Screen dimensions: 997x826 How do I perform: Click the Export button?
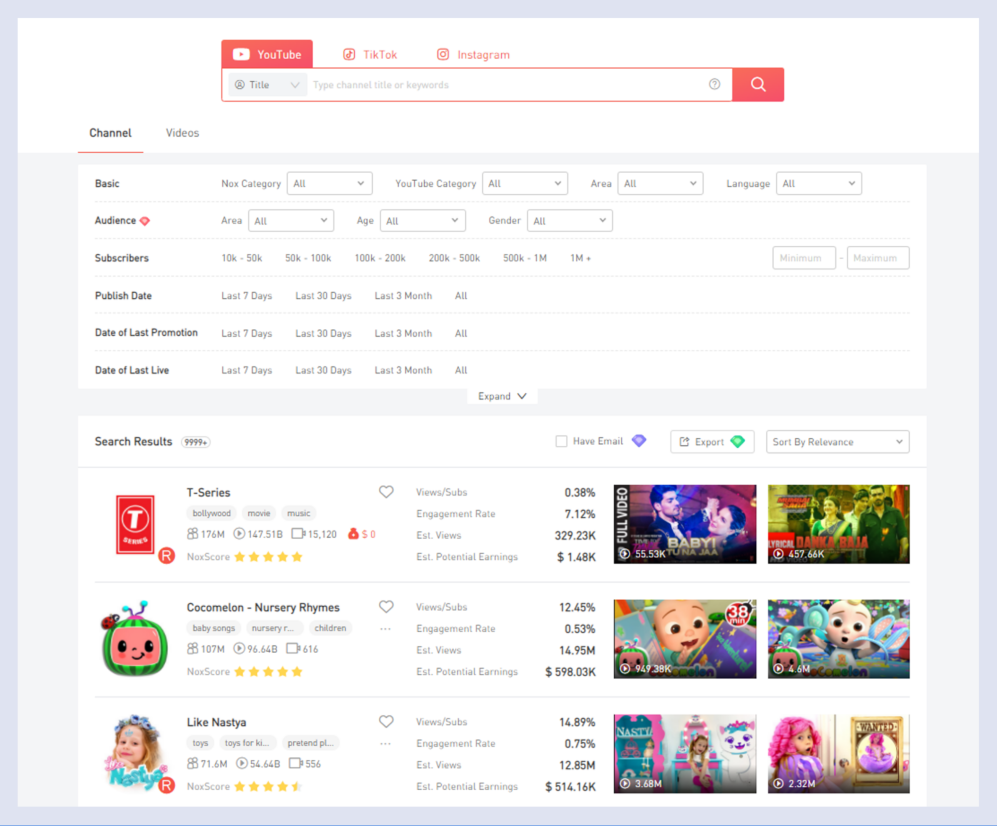click(712, 442)
